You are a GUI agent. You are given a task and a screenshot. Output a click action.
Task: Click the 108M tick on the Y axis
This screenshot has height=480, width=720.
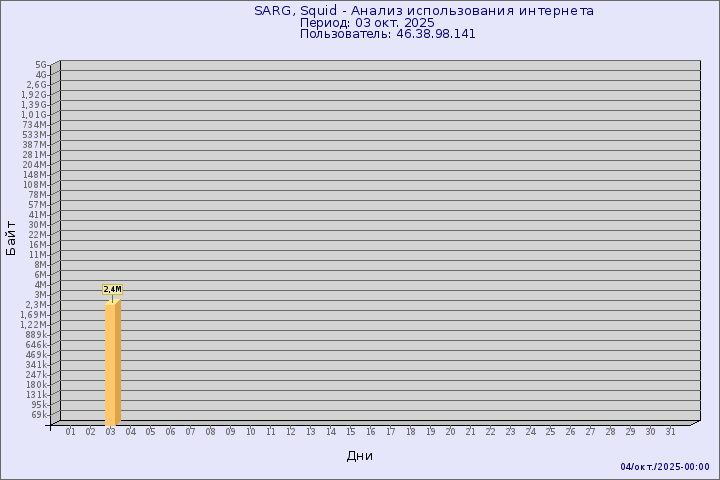(x=36, y=184)
